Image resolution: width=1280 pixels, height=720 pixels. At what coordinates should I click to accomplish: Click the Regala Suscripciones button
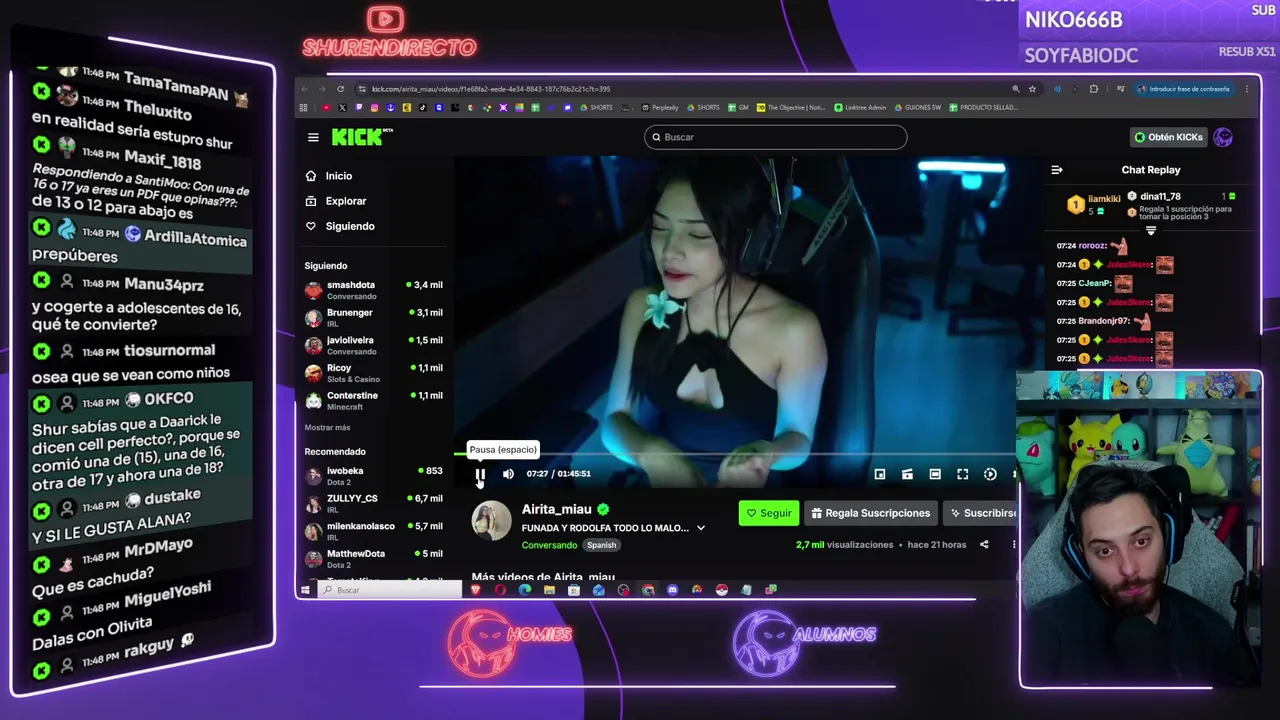(x=870, y=513)
